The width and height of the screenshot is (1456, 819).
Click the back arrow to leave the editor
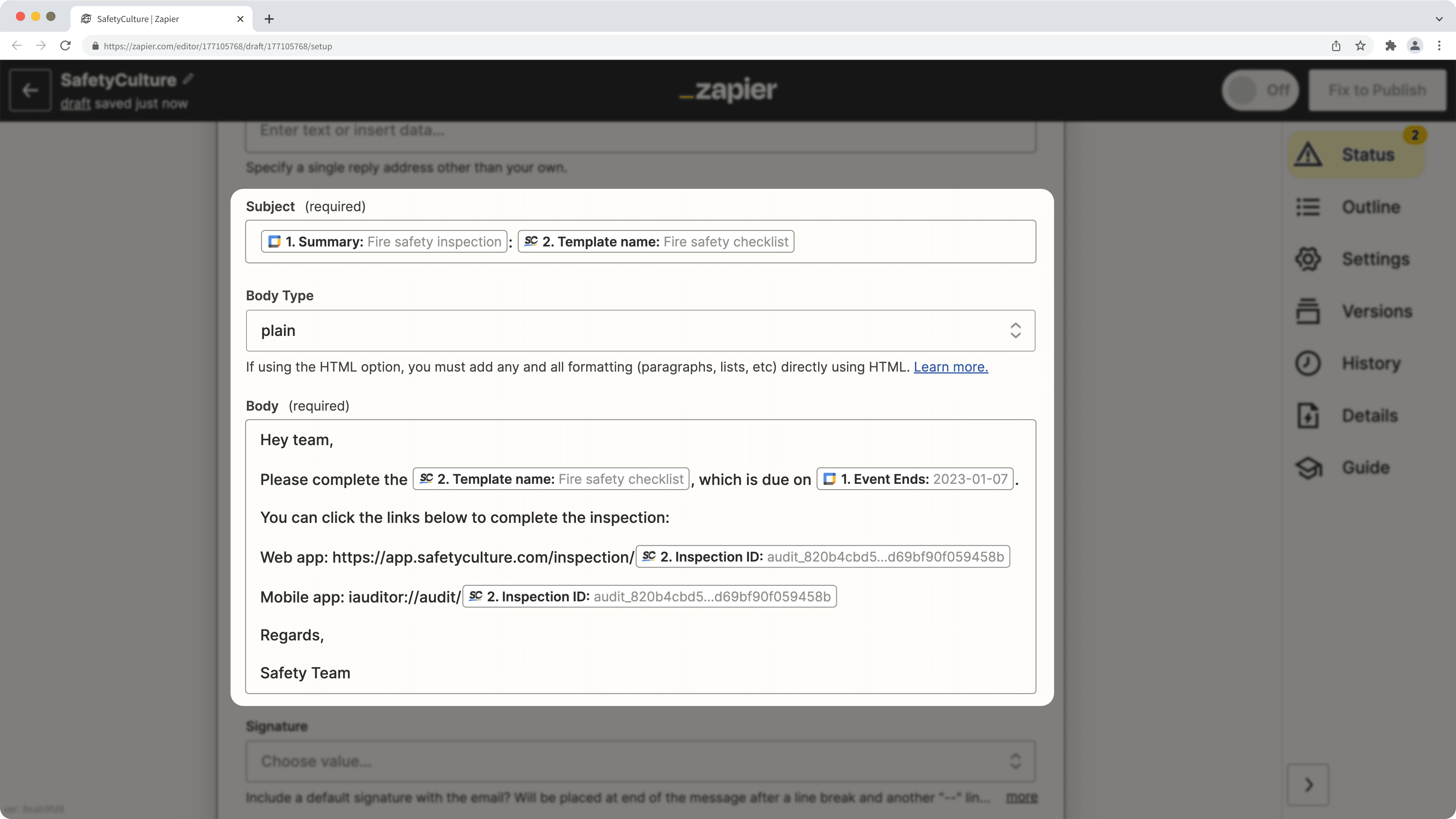pyautogui.click(x=30, y=90)
